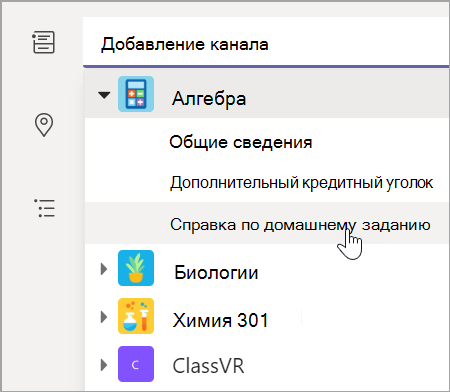The image size is (450, 392).
Task: Click the purple ClassVR team icon
Action: coord(136,364)
